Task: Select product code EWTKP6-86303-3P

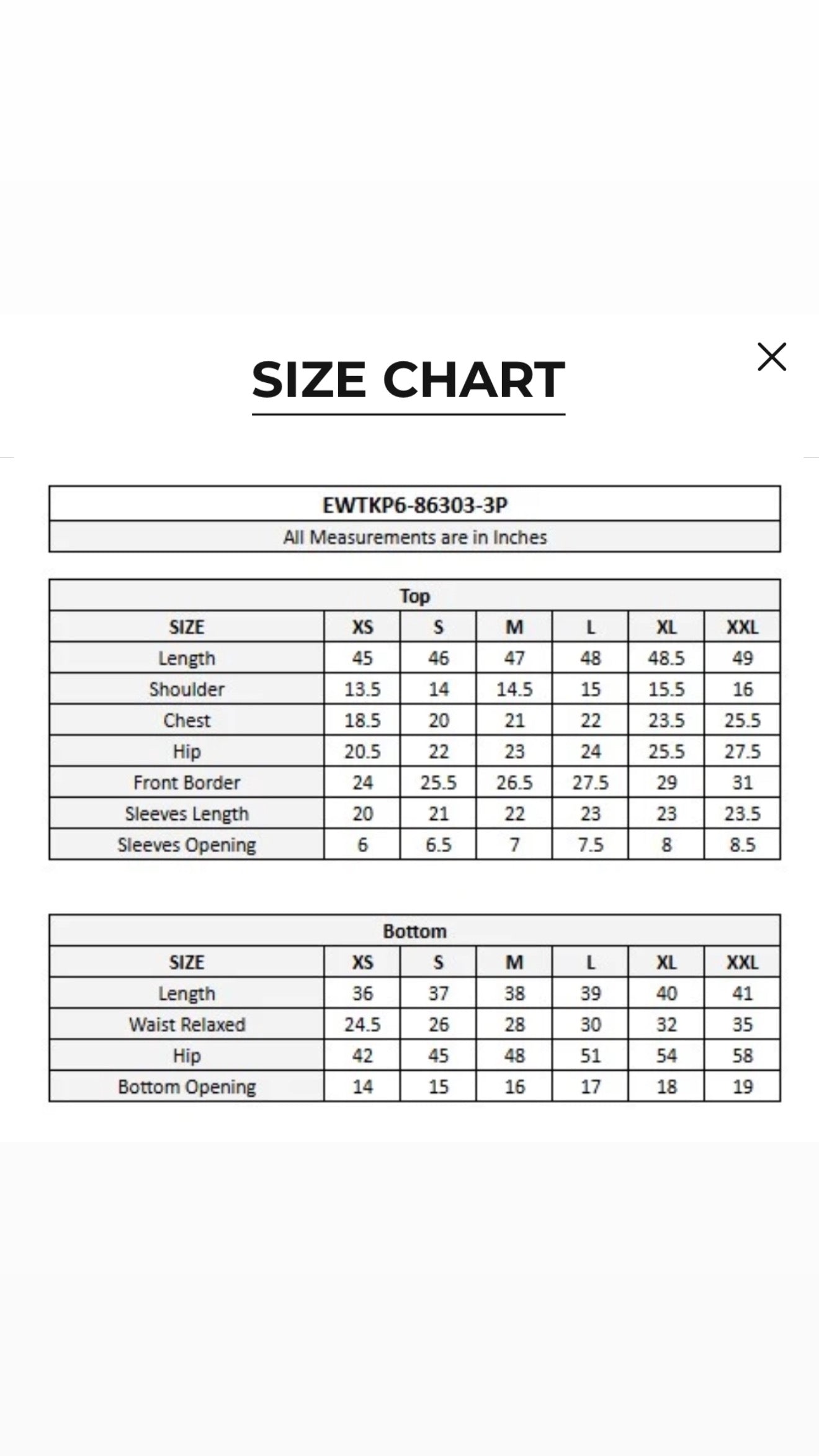Action: tap(414, 505)
